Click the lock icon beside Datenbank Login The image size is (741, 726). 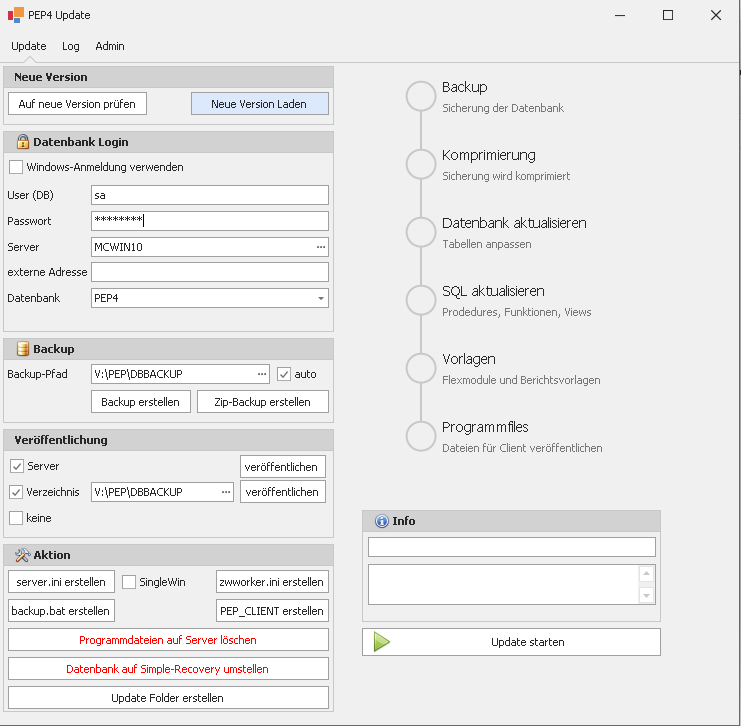22,142
